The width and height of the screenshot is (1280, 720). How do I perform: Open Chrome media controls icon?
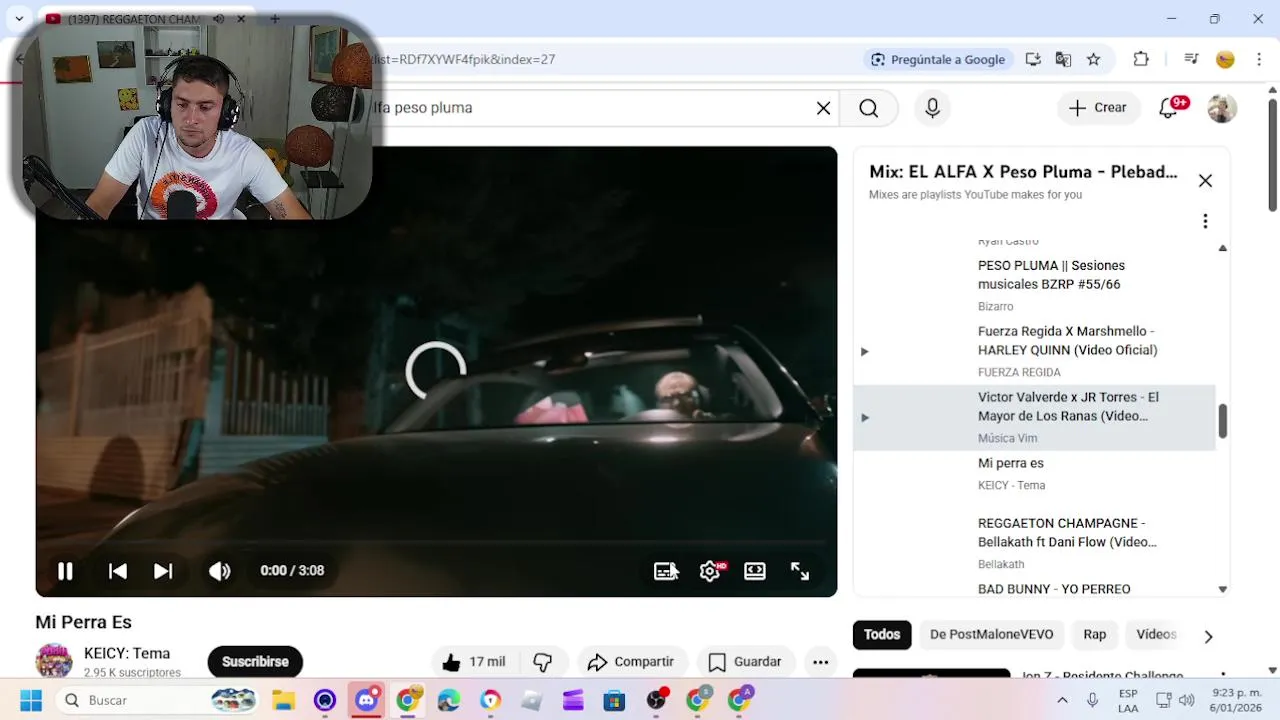tap(1191, 59)
